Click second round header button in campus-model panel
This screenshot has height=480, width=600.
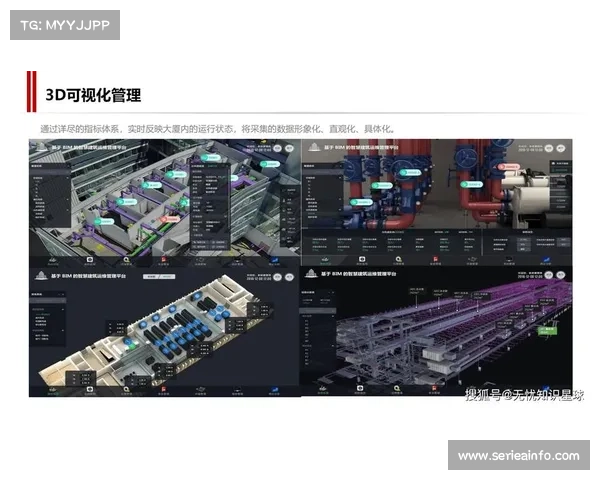(x=290, y=148)
